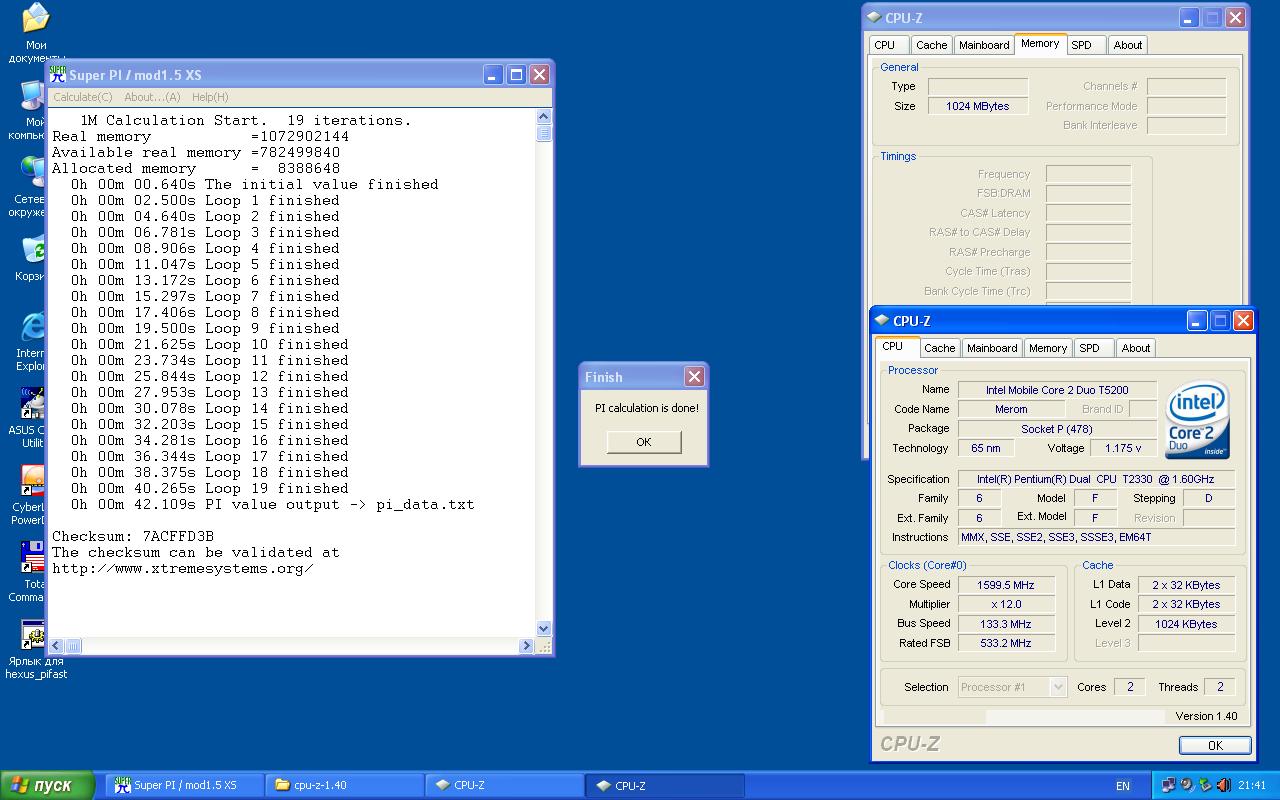Image resolution: width=1280 pixels, height=800 pixels.
Task: Click the network connection tray icon
Action: 1168,785
